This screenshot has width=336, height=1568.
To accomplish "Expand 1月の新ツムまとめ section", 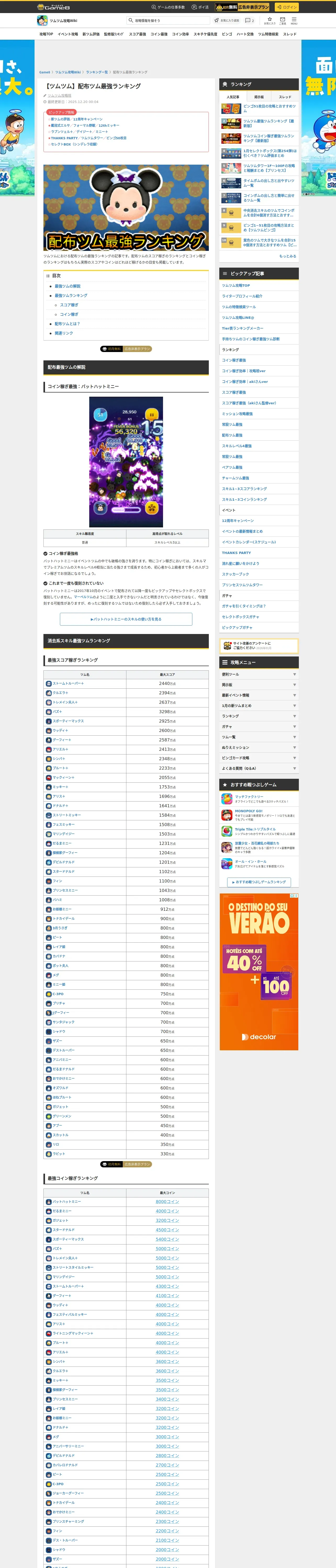I will tap(259, 706).
